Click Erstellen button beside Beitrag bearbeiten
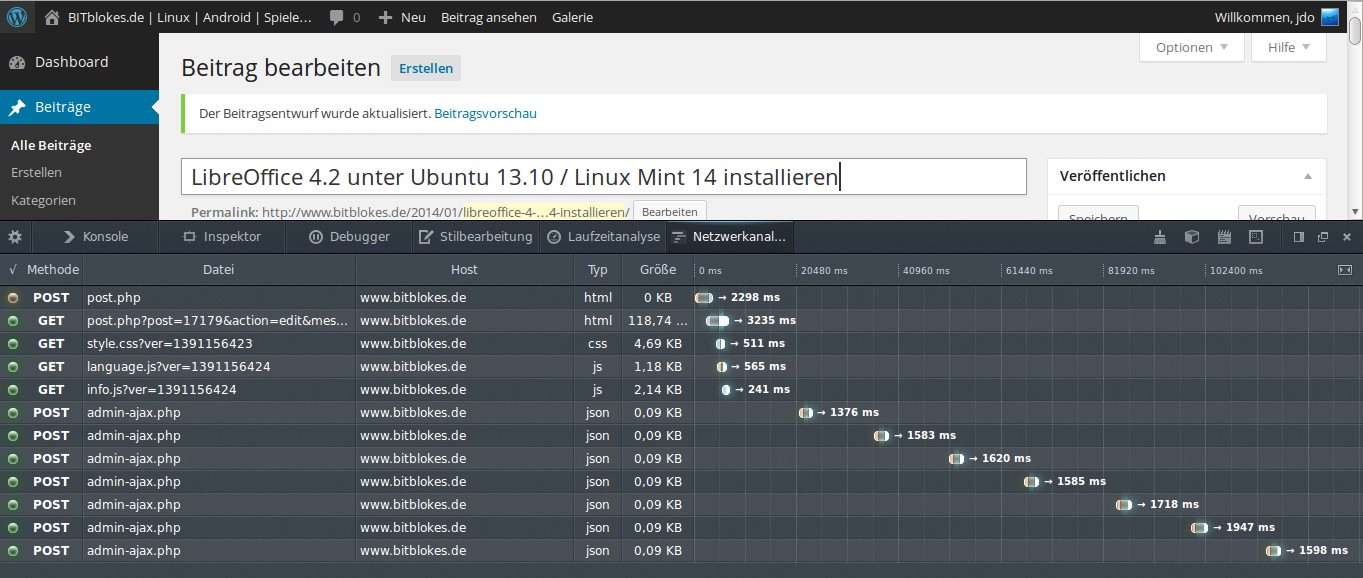Screen dimensions: 1363x578 426,69
